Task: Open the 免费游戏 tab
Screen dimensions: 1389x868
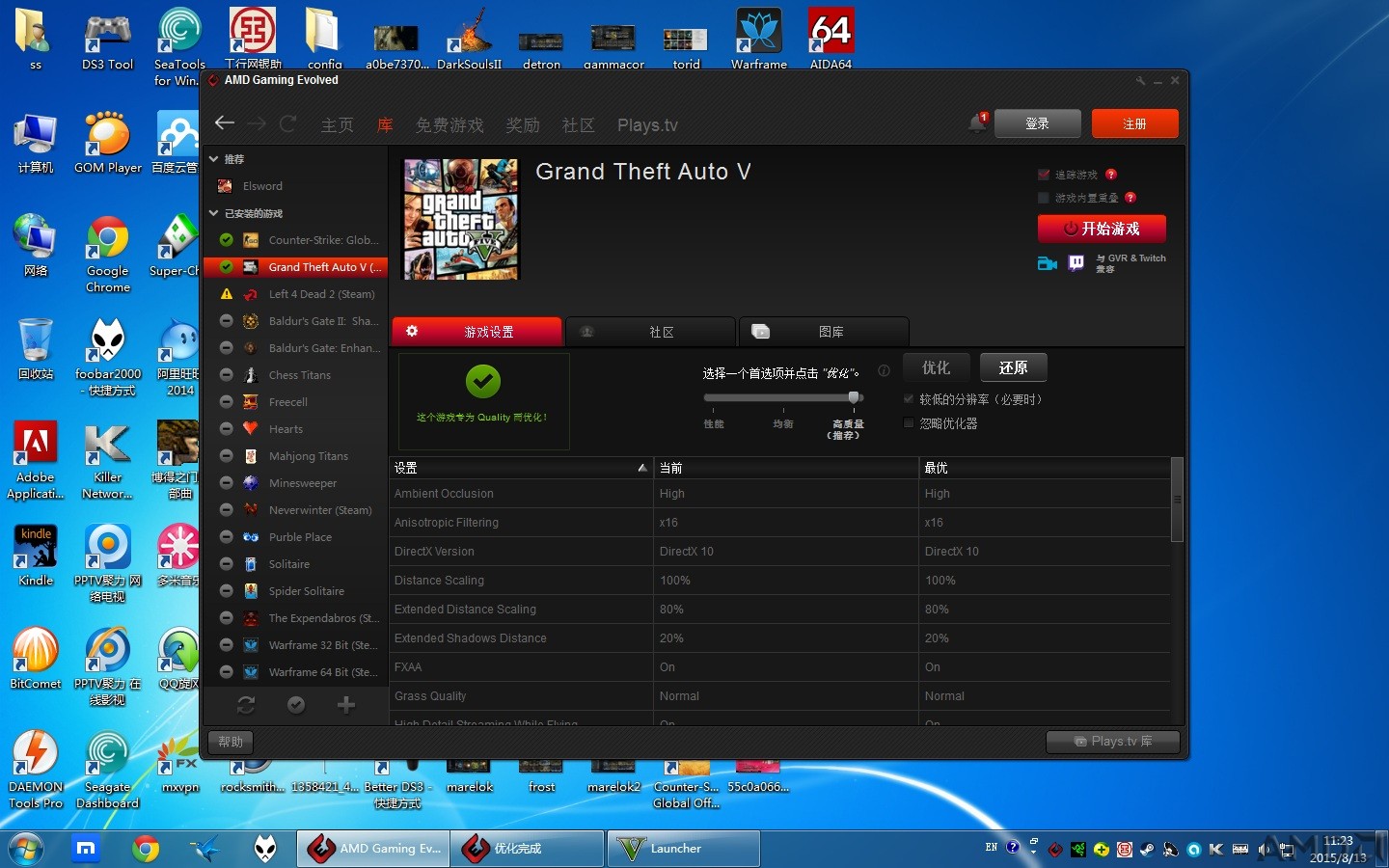Action: click(x=449, y=125)
